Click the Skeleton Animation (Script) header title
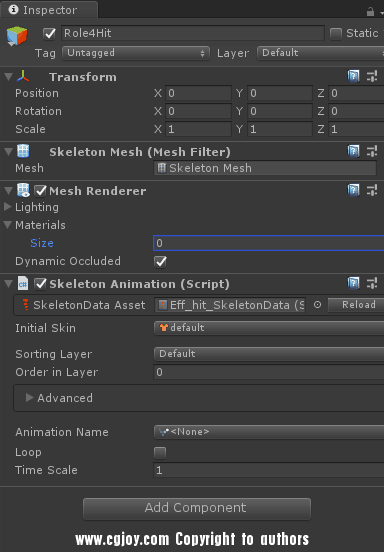 [x=139, y=284]
